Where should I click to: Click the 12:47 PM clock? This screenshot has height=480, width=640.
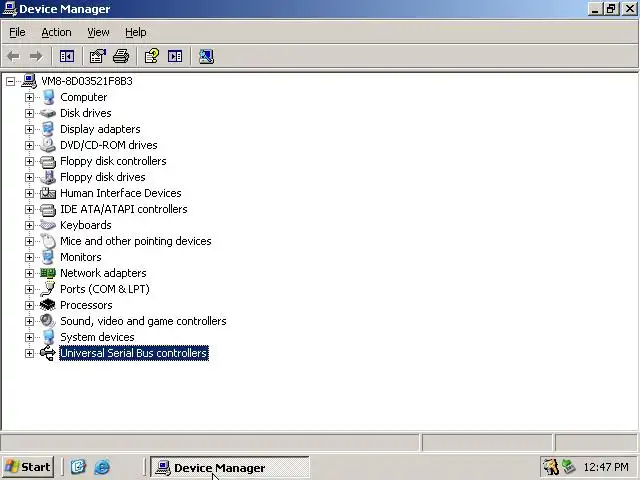pyautogui.click(x=606, y=467)
